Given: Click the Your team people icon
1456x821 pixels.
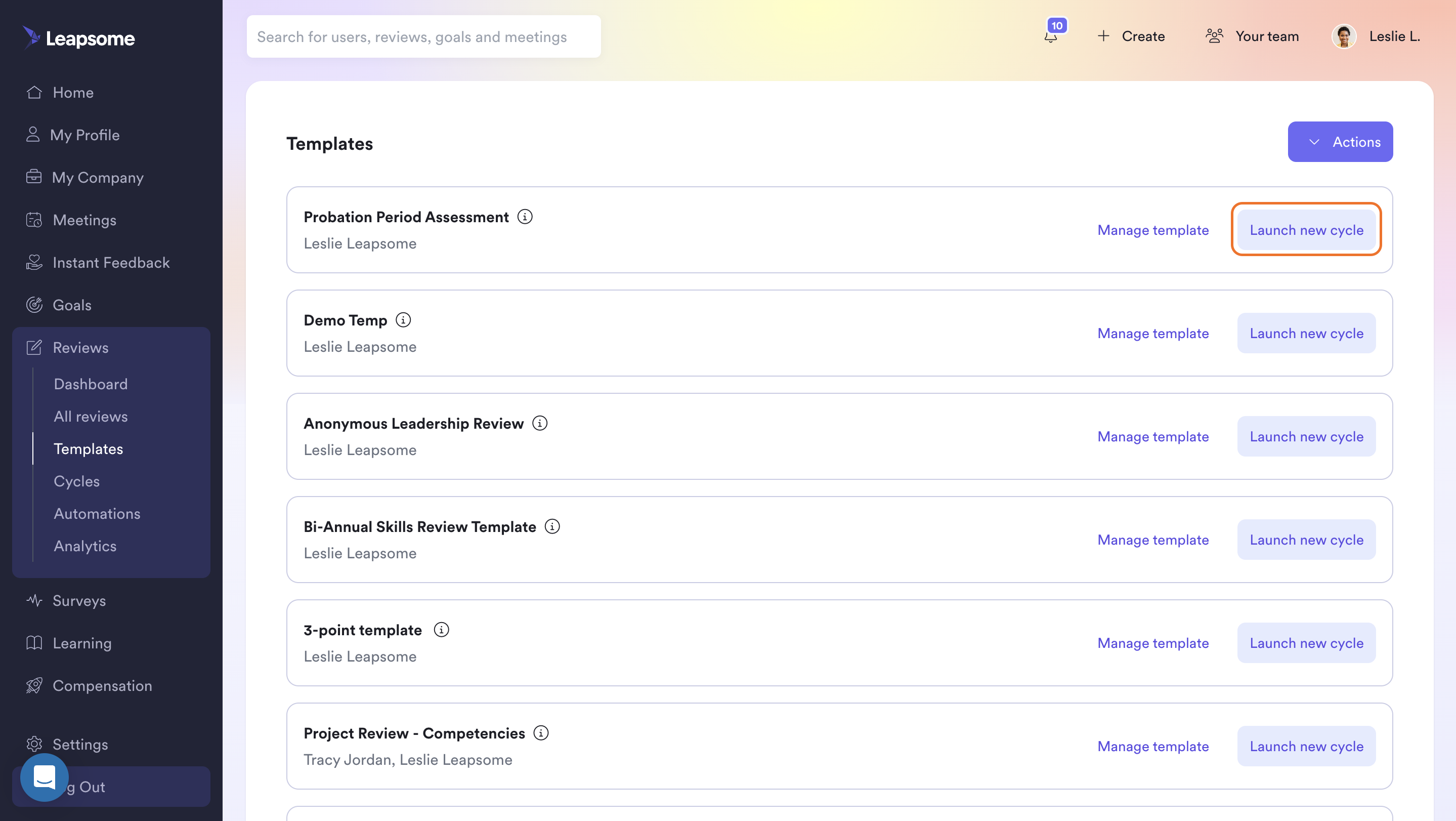Looking at the screenshot, I should (x=1214, y=36).
